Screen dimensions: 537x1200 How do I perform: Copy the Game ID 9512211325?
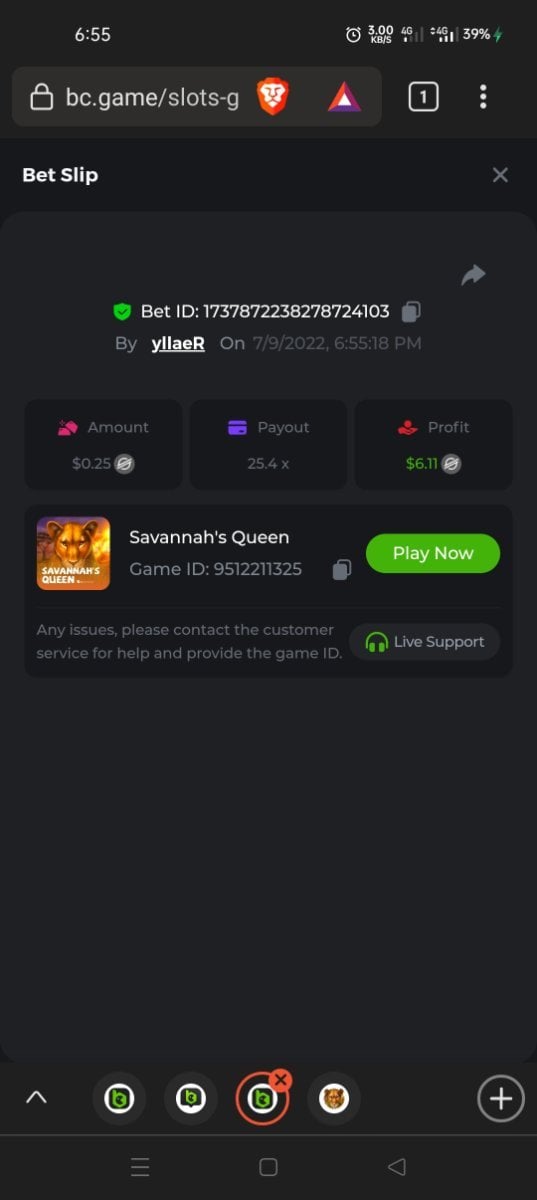[341, 570]
